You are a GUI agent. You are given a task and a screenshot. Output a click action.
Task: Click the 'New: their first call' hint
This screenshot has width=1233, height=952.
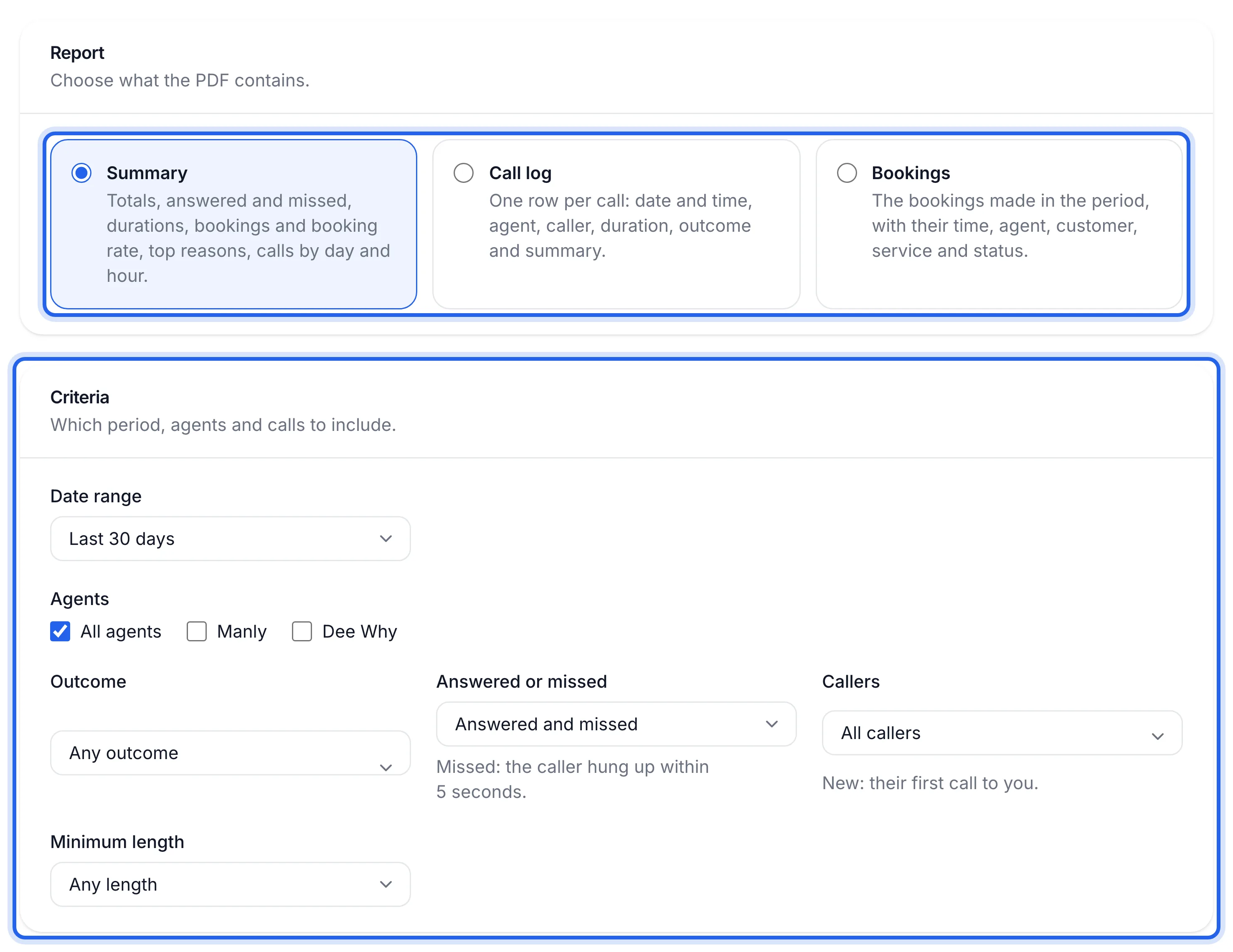pos(930,783)
